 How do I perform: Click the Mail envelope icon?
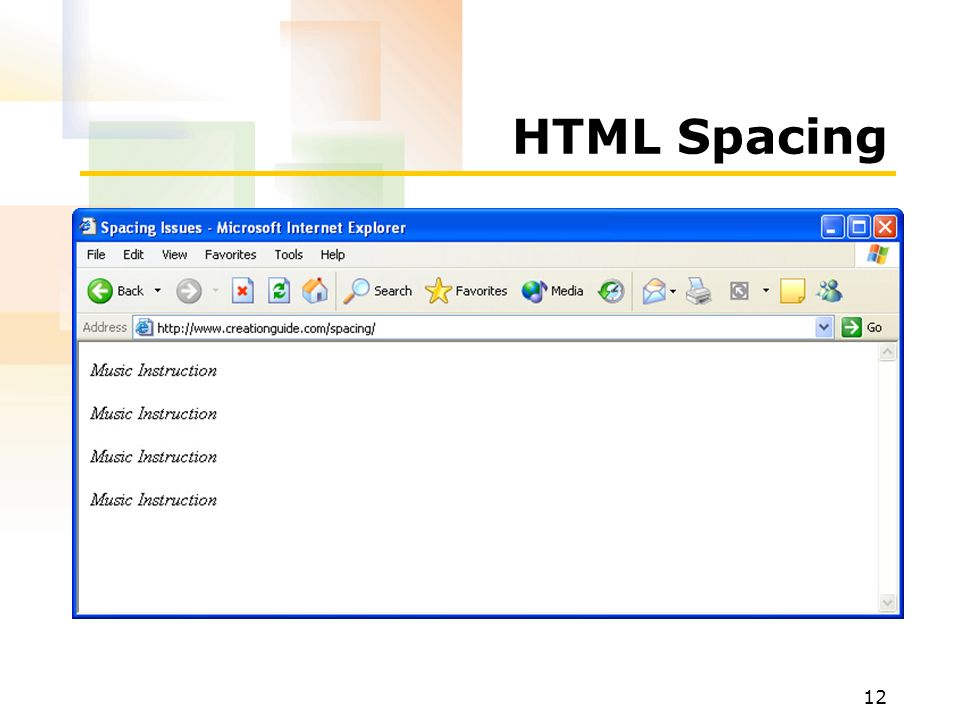coord(654,291)
